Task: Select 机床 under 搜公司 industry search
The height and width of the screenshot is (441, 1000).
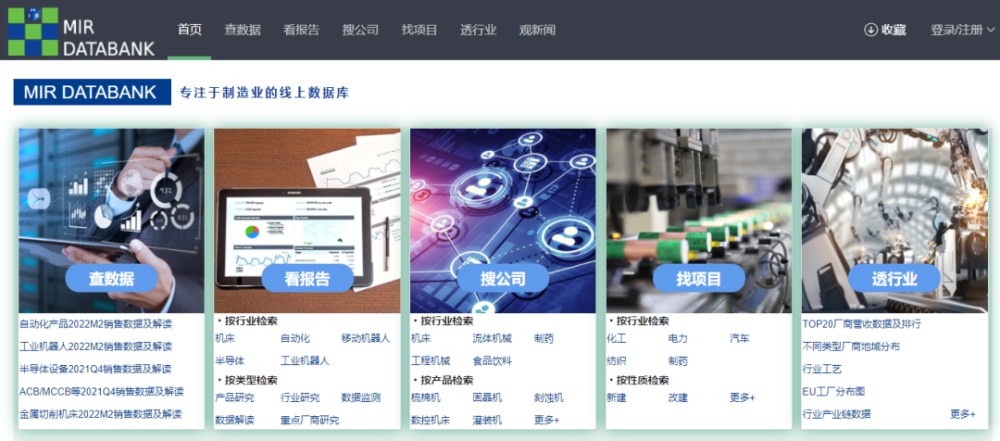Action: (x=421, y=338)
